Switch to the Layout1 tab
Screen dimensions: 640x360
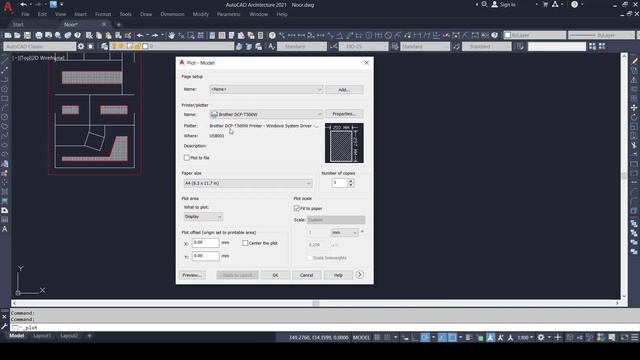(x=42, y=336)
